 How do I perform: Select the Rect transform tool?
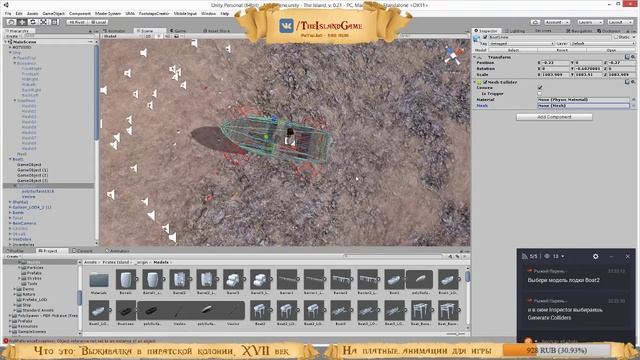pos(54,22)
